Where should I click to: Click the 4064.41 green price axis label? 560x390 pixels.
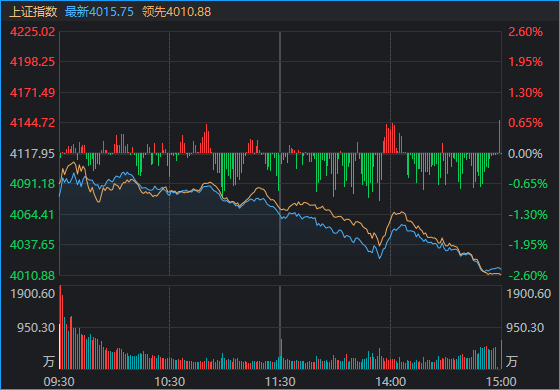(32, 215)
